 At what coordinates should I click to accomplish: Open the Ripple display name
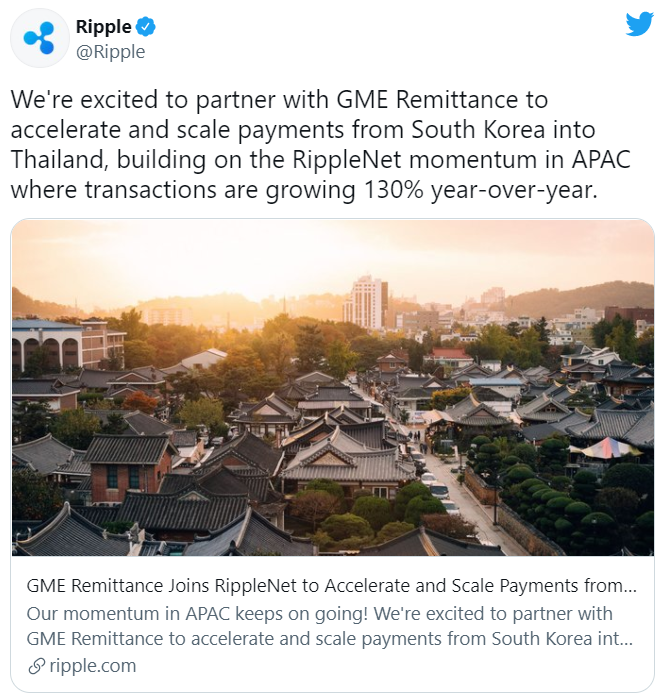point(103,27)
